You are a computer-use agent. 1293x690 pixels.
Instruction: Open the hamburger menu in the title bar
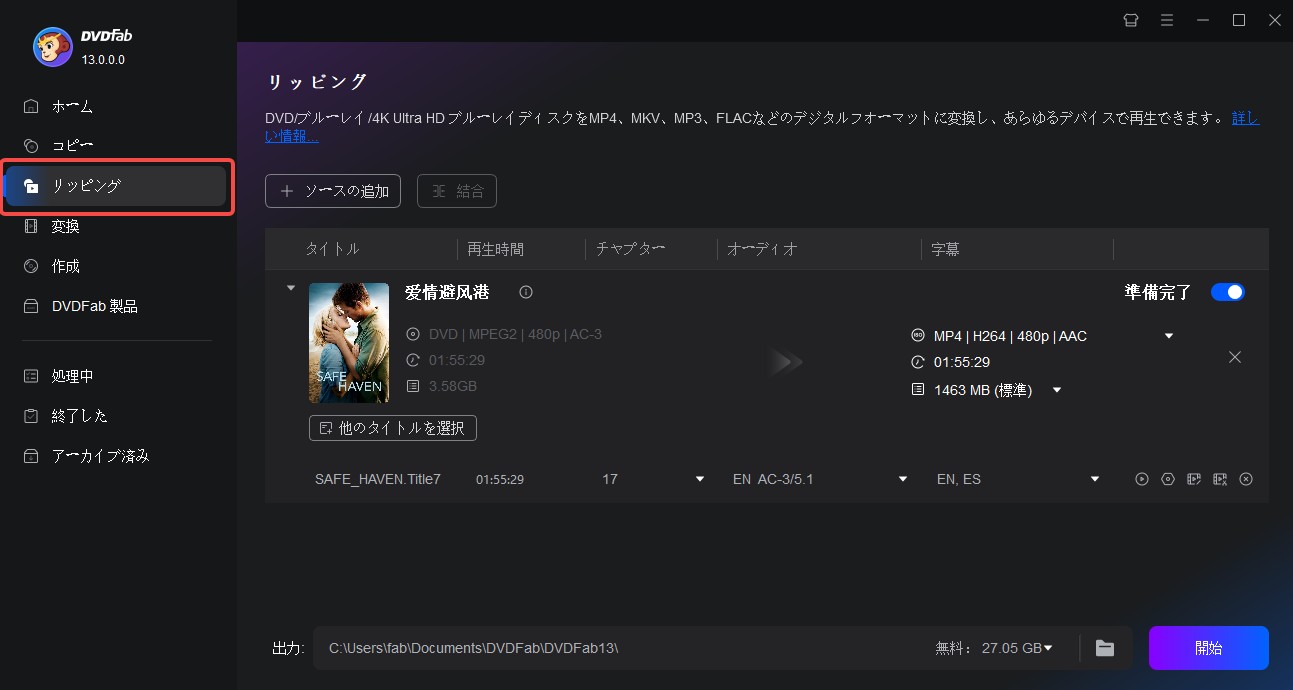tap(1167, 20)
